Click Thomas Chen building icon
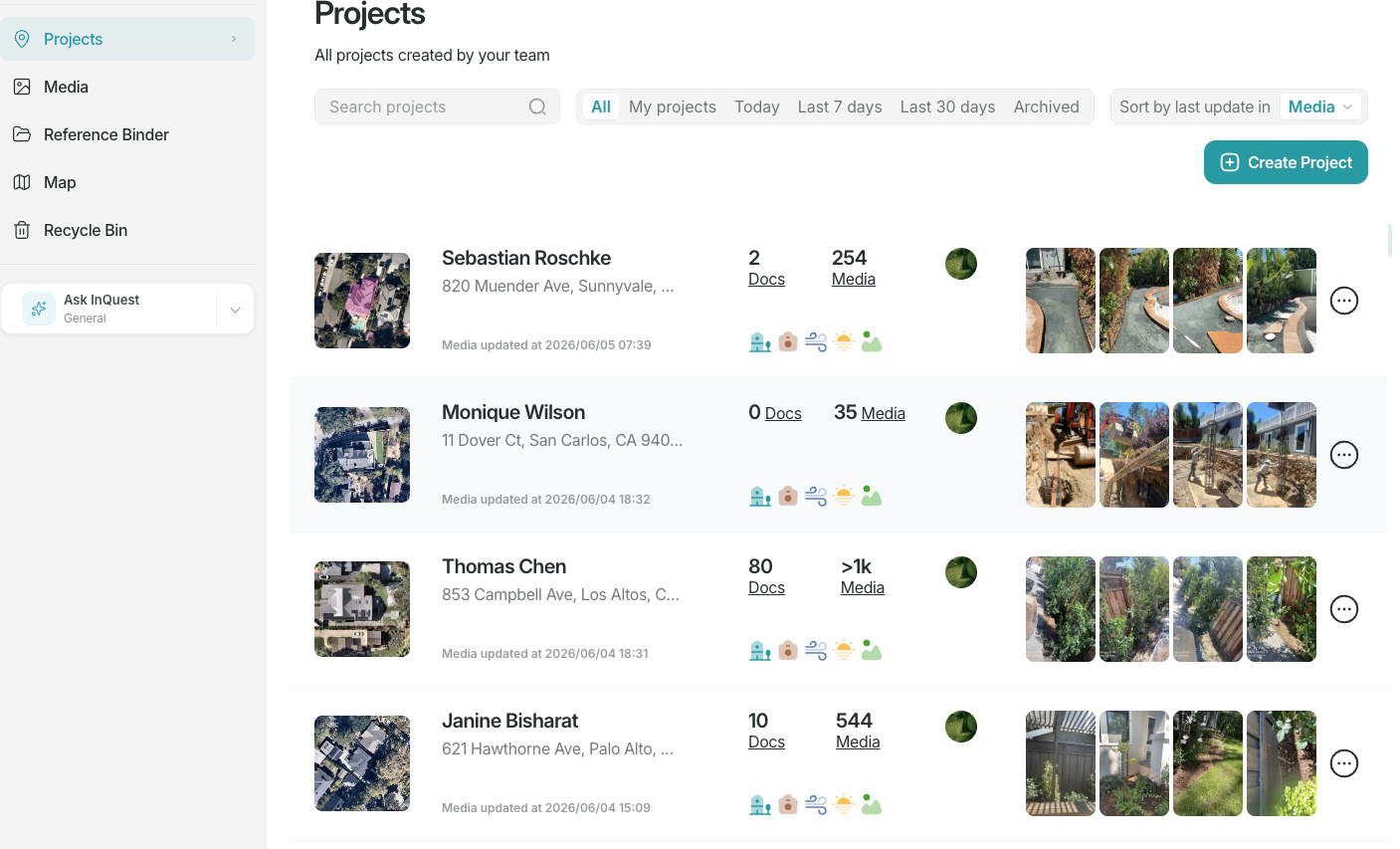This screenshot has width=1400, height=849. [x=760, y=651]
